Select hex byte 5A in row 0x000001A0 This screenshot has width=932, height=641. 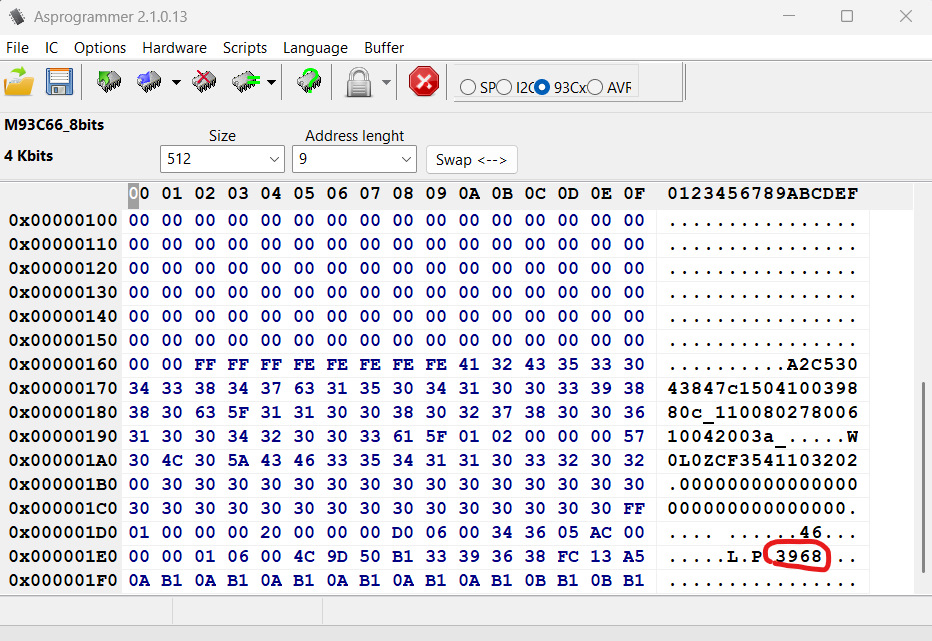(238, 460)
